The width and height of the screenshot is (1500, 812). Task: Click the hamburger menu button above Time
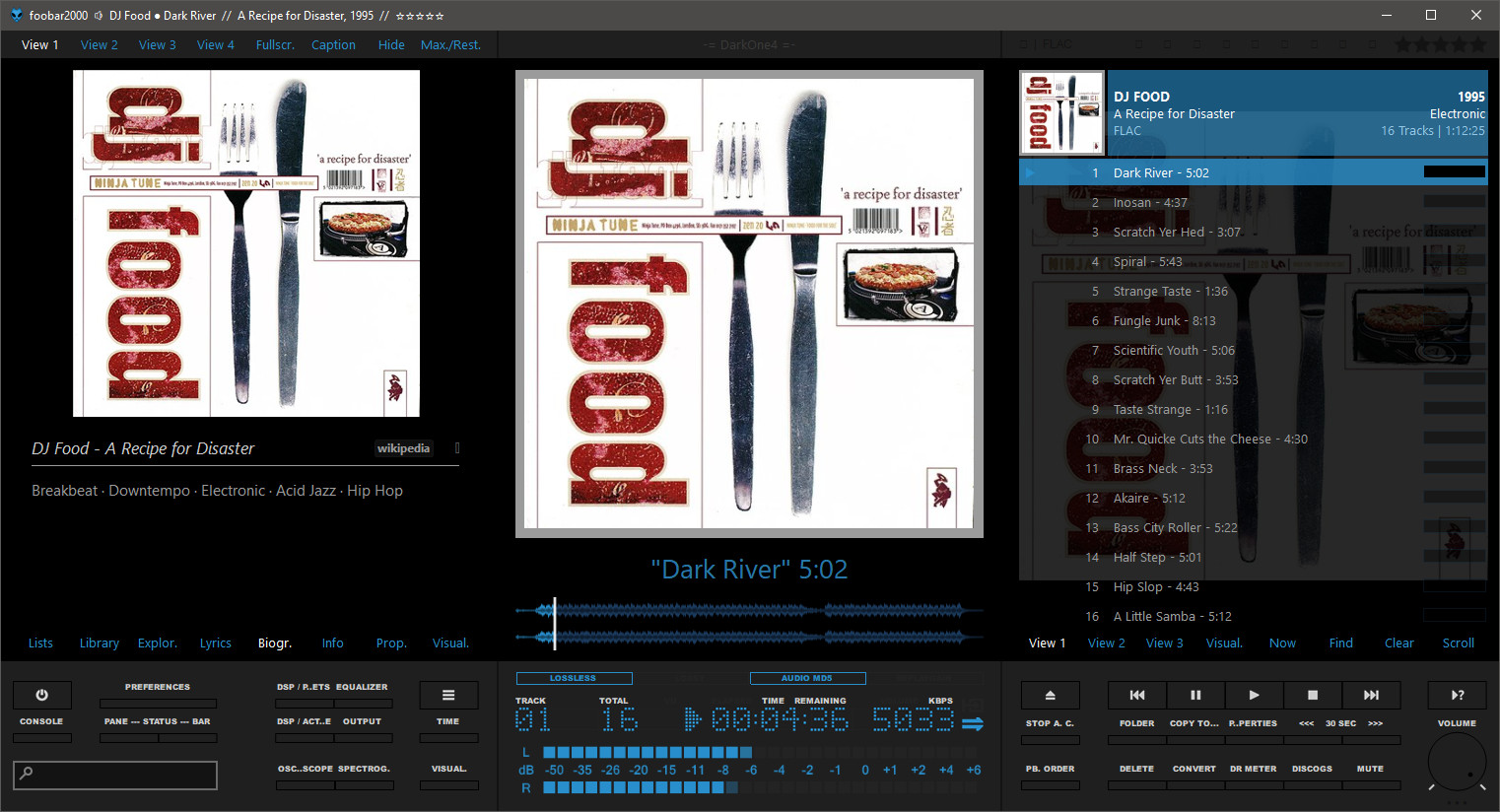(448, 695)
